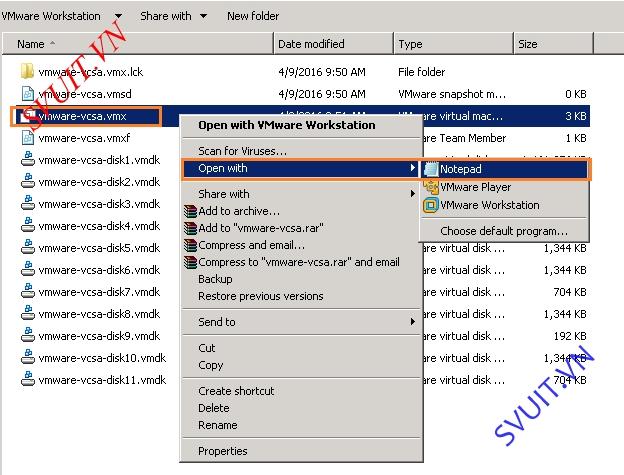Select the vmware-vcsa-disk5.vmdk file name
This screenshot has height=475, width=624.
click(99, 248)
